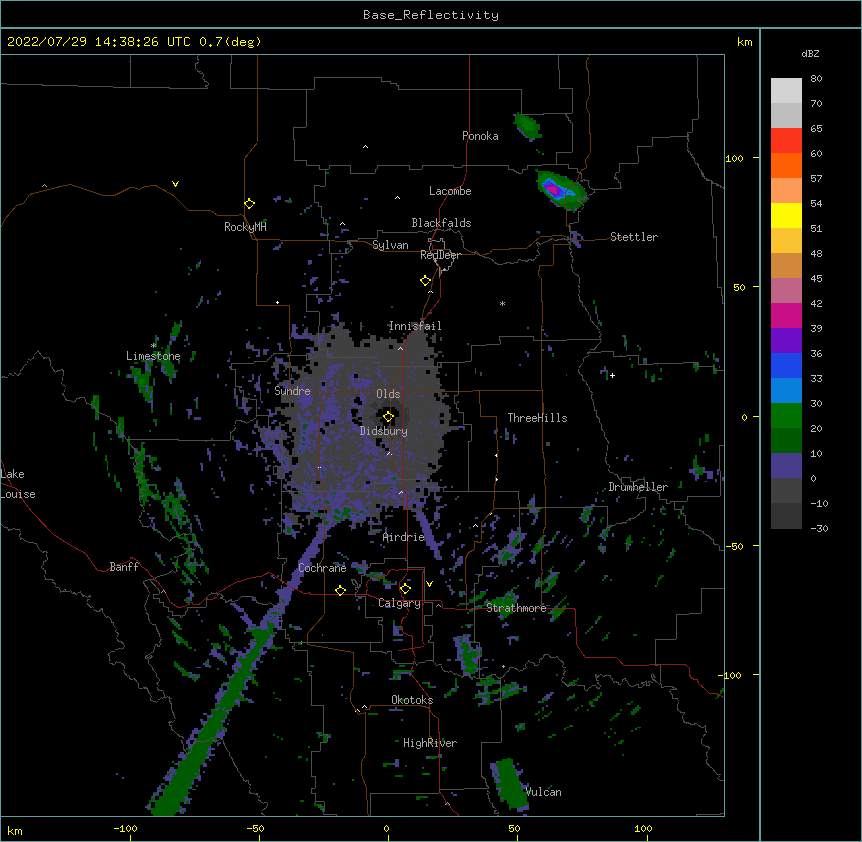Image resolution: width=862 pixels, height=842 pixels.
Task: Click the Limestone label
Action: [153, 356]
